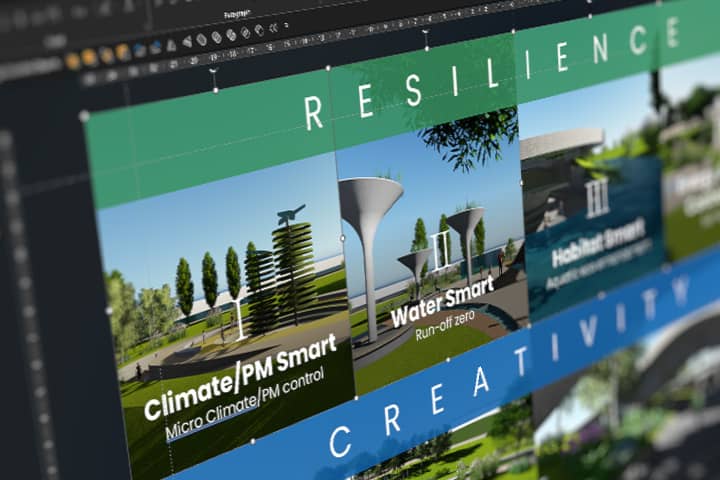Click the second orange round toolbar icon
The image size is (720, 480).
point(89,57)
